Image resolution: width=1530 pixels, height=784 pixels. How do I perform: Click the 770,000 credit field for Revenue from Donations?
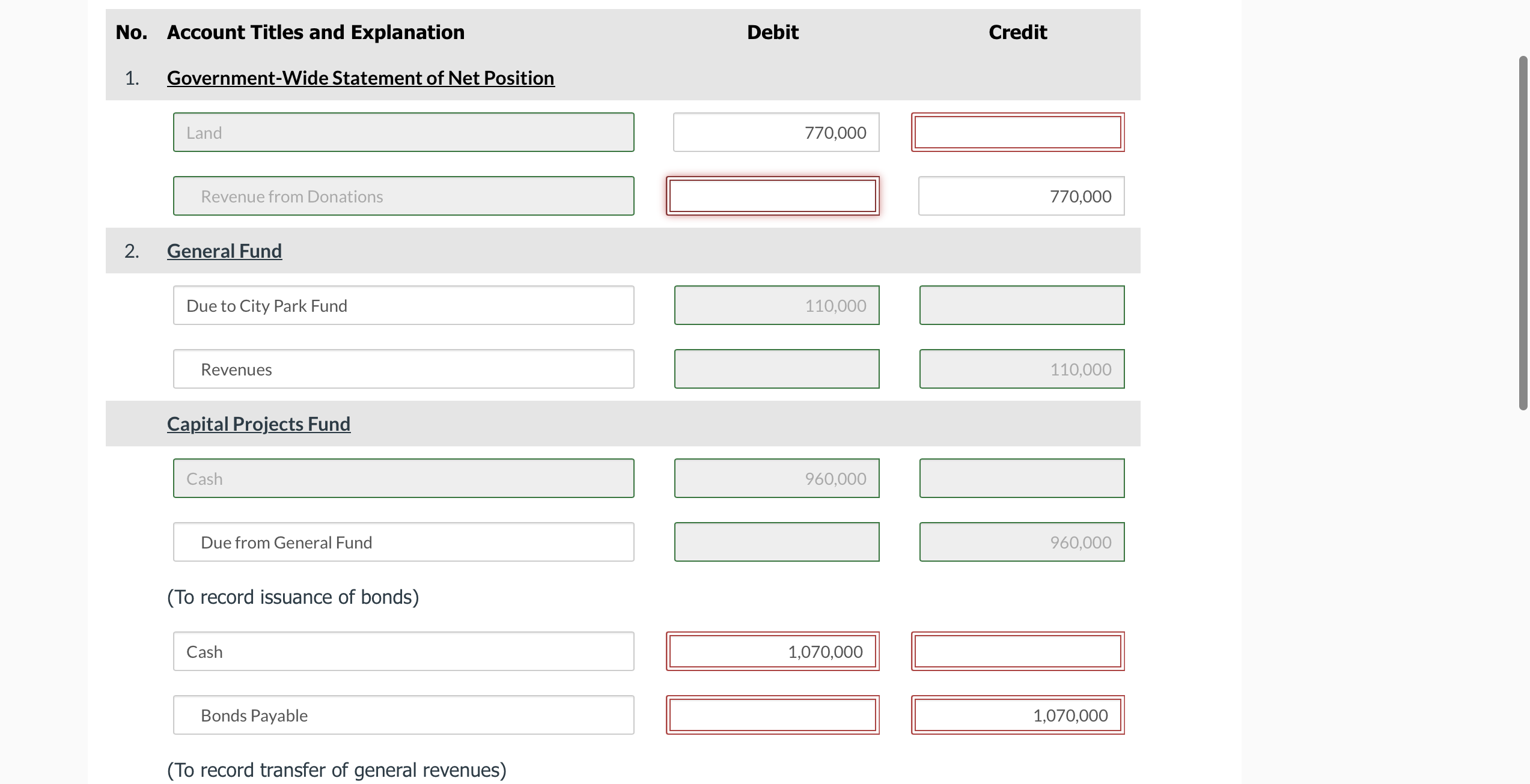[x=1021, y=196]
